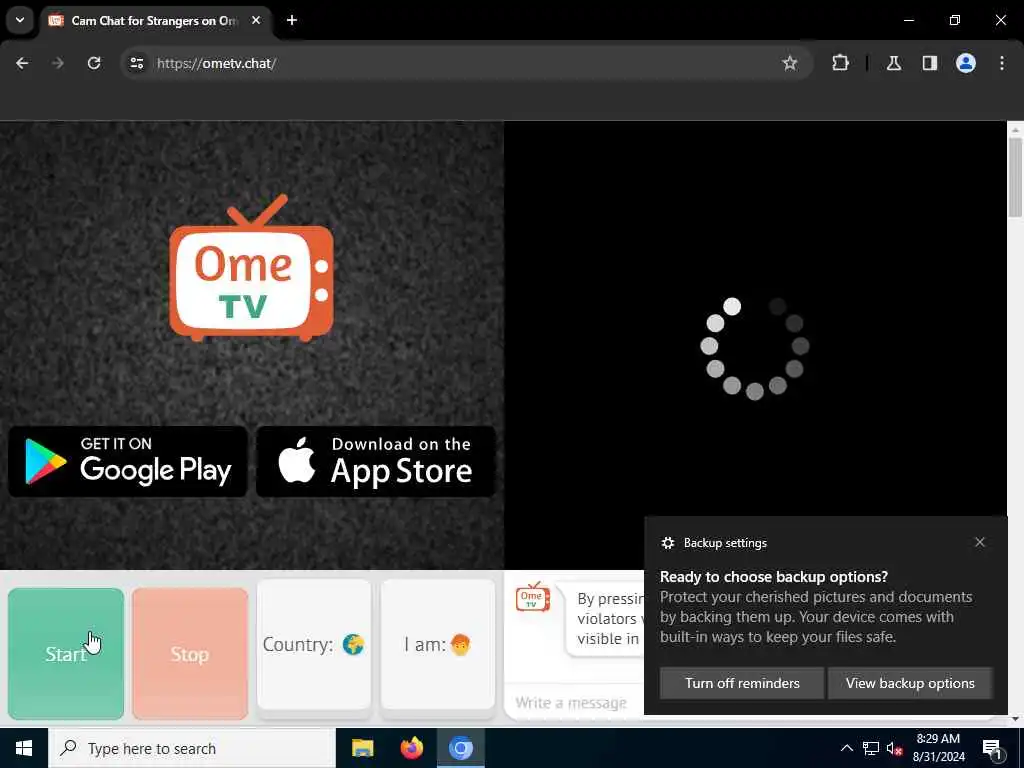Viewport: 1024px width, 768px height.
Task: Go back in browser history
Action: (22, 63)
